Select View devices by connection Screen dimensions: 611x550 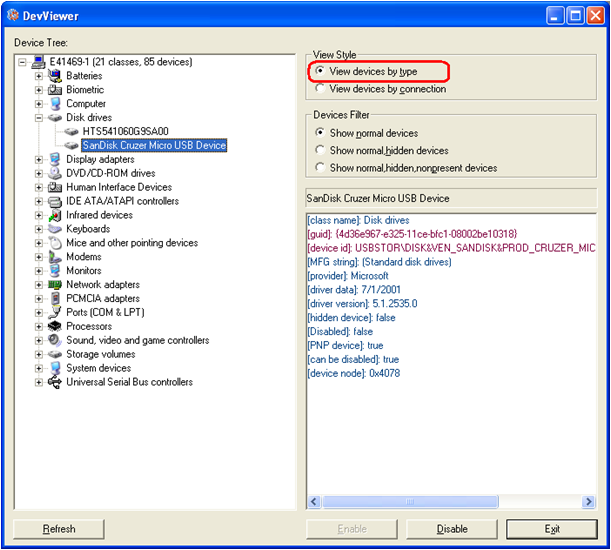point(381,89)
